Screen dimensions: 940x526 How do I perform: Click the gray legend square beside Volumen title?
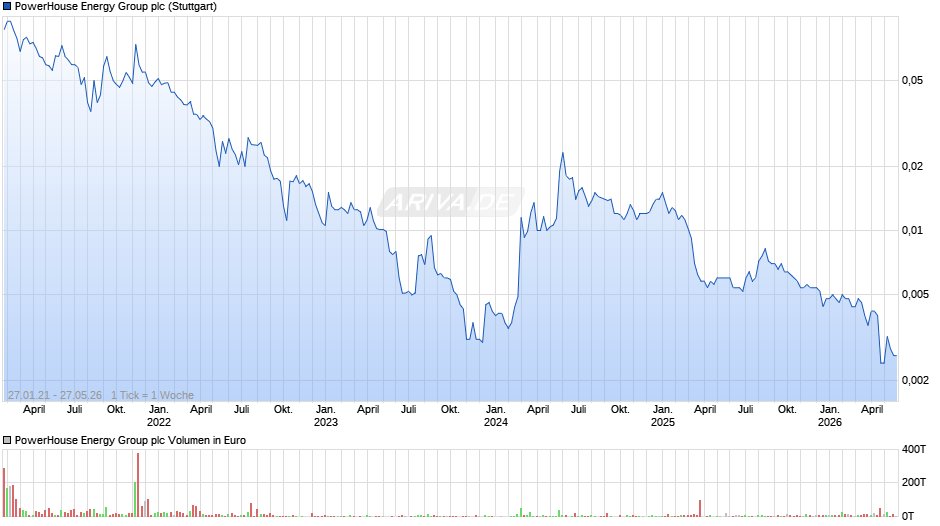(7, 440)
